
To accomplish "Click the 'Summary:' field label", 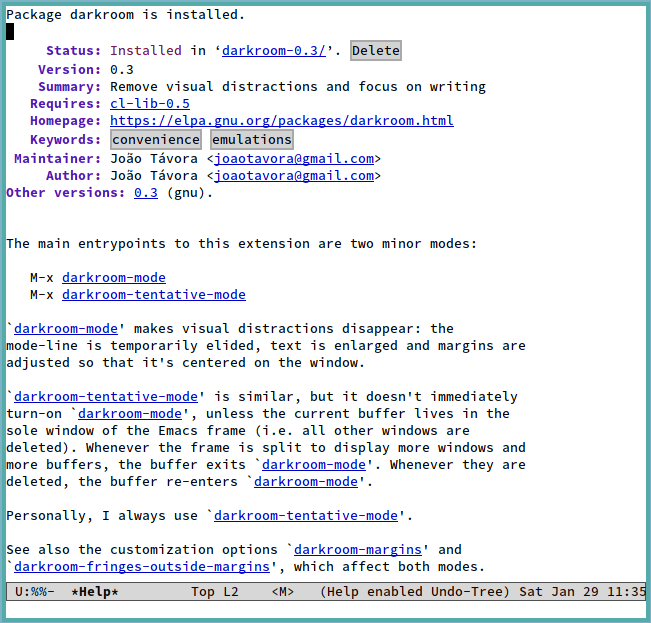I will (x=69, y=86).
